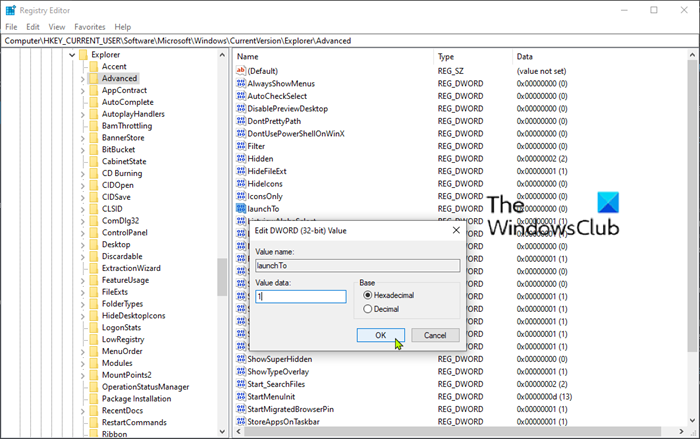Click the (Default) string value icon
This screenshot has width=700, height=439.
click(x=241, y=71)
